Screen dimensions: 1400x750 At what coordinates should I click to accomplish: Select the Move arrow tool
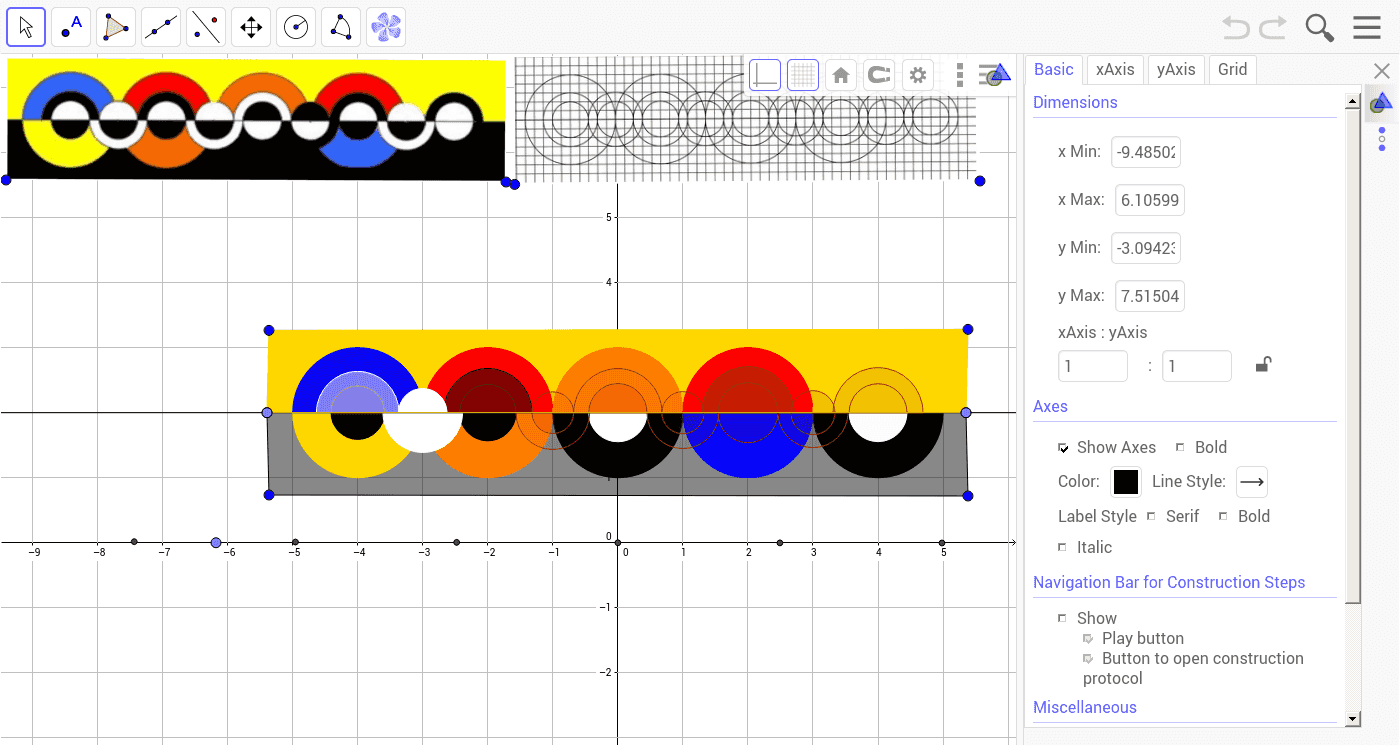tap(26, 27)
